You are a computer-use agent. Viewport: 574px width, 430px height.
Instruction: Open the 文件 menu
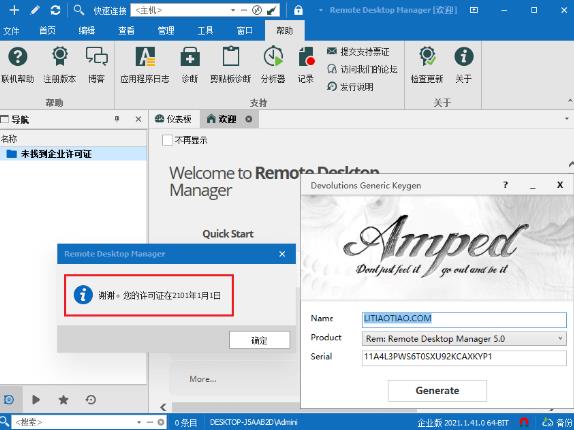pos(11,31)
